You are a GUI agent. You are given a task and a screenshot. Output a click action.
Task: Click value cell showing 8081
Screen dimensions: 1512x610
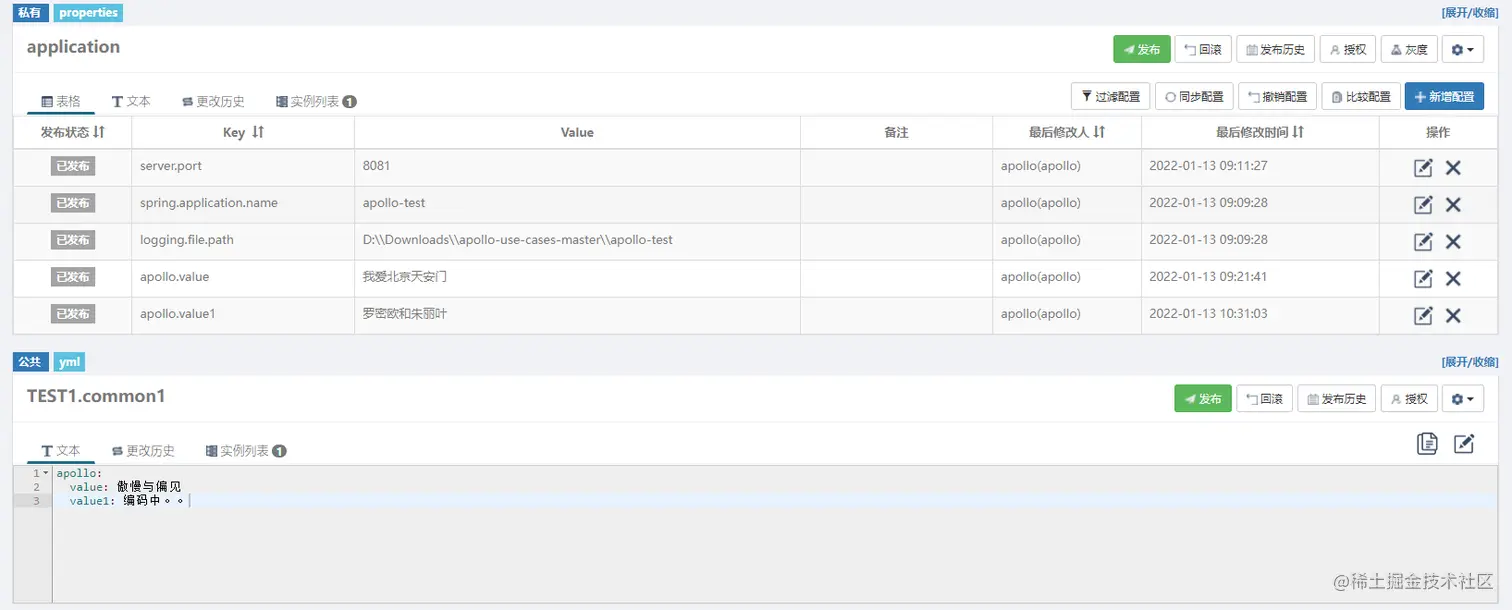click(x=577, y=168)
